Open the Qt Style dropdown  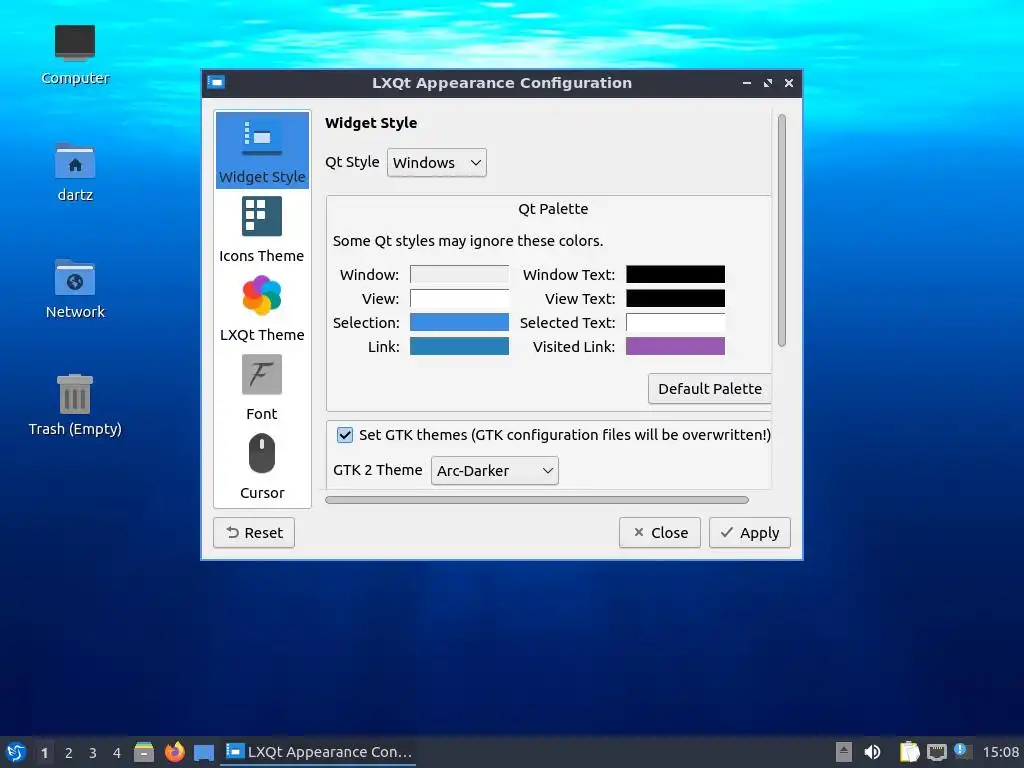coord(437,163)
